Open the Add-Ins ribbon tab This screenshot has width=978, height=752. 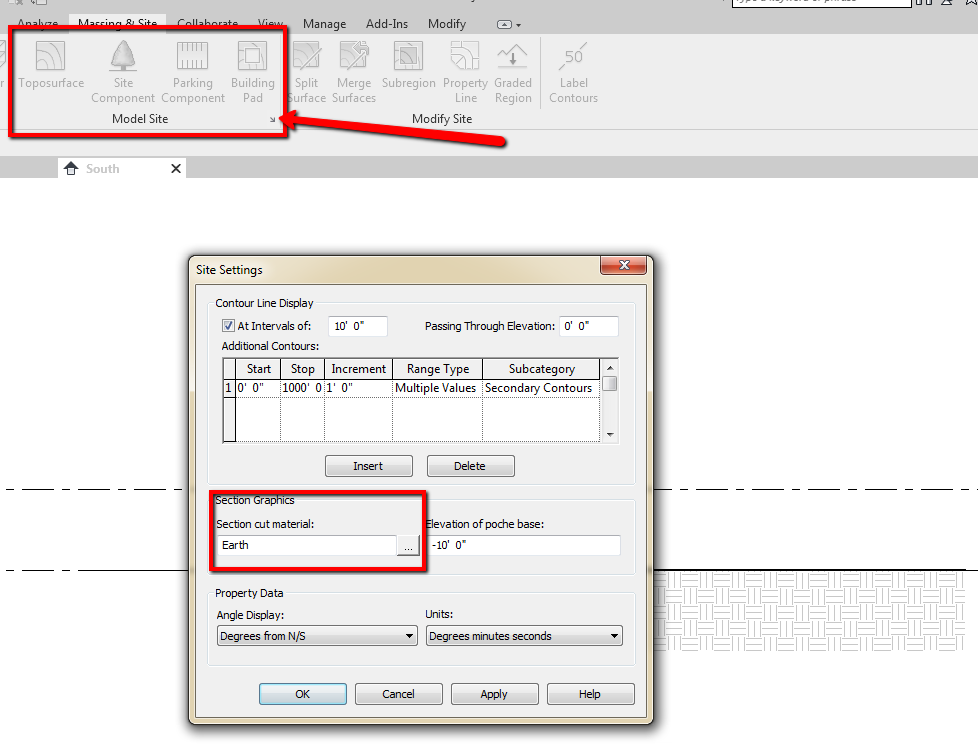click(387, 23)
